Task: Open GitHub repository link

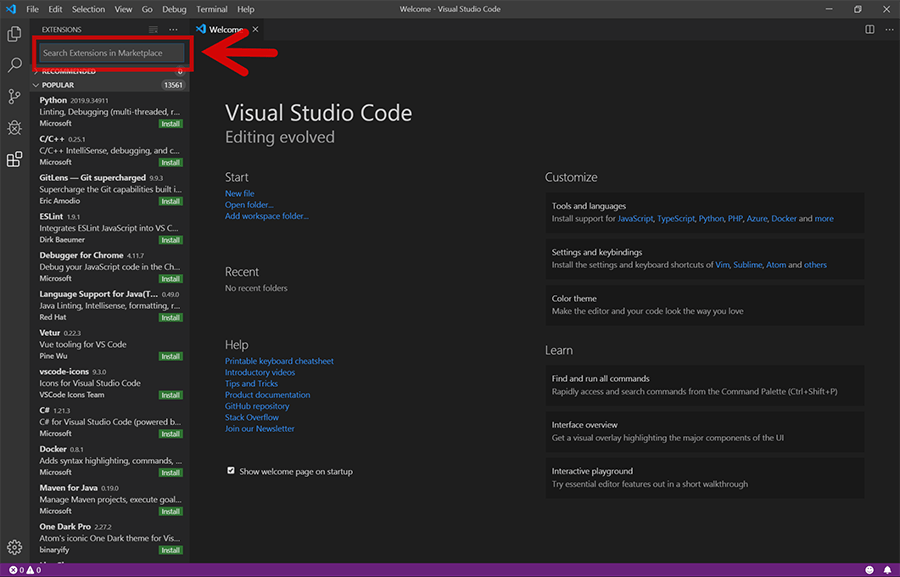Action: [257, 406]
